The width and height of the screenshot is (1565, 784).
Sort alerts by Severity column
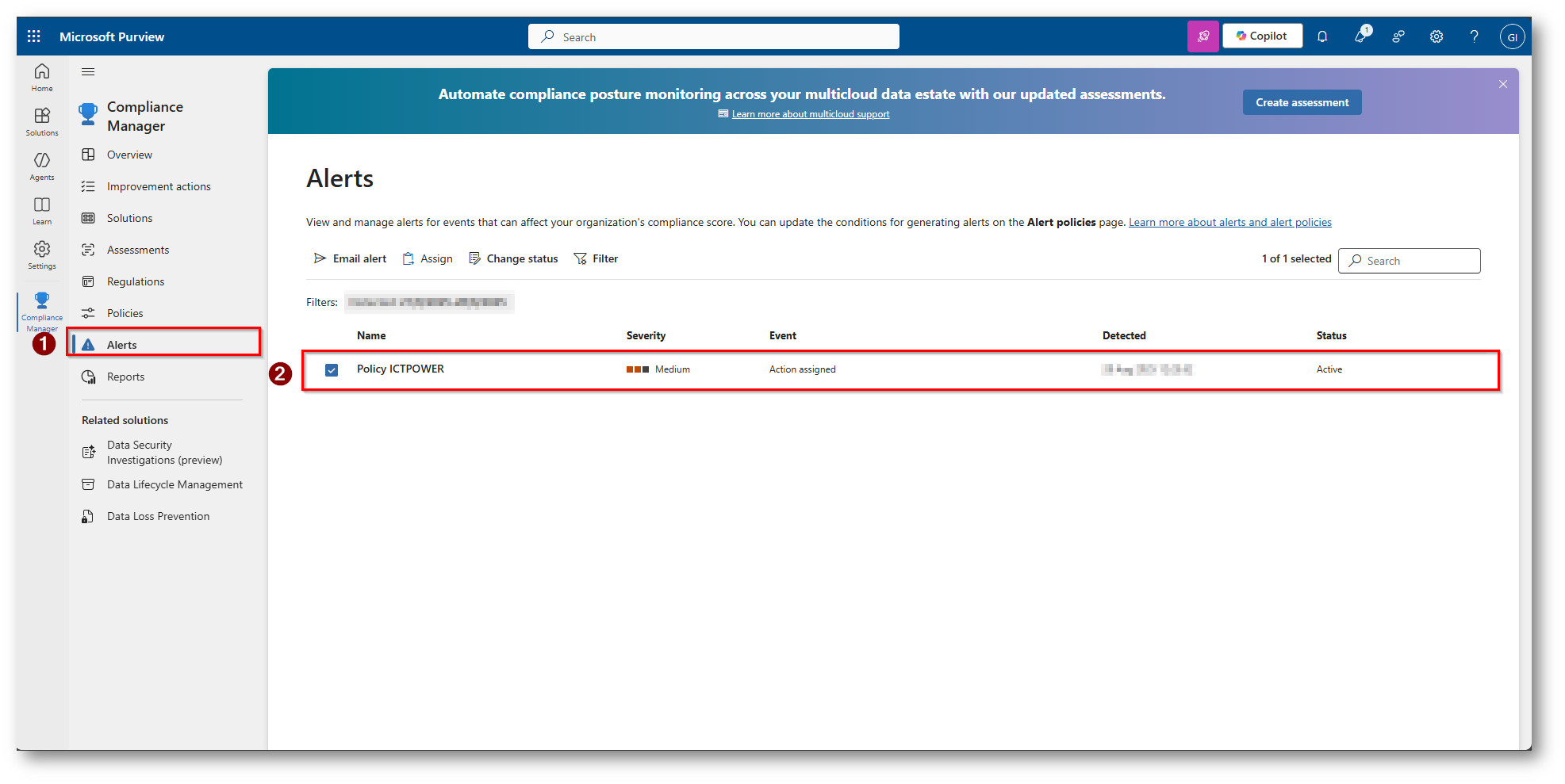646,335
